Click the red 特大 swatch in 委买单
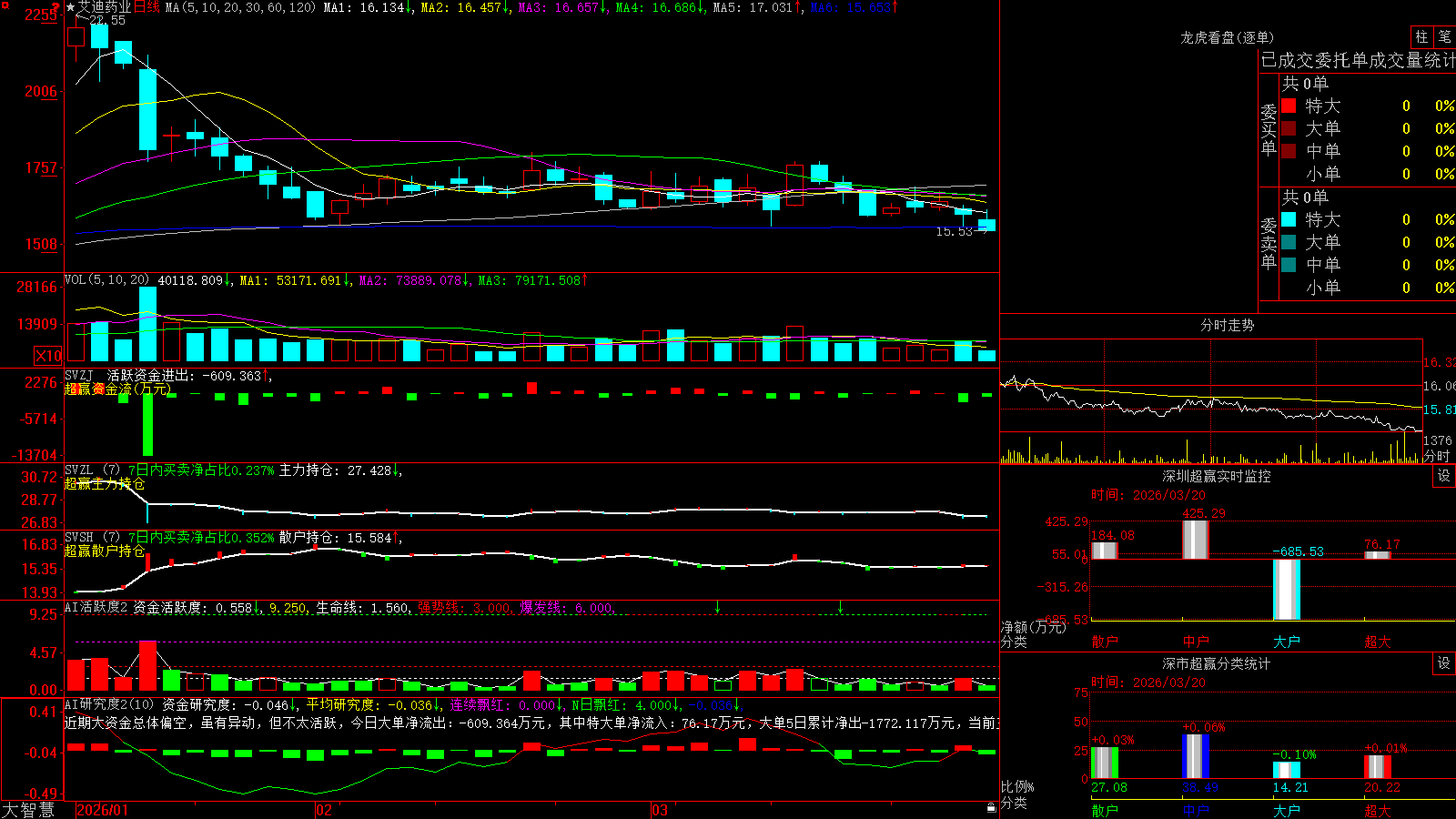Viewport: 1456px width, 819px height. 1289,106
